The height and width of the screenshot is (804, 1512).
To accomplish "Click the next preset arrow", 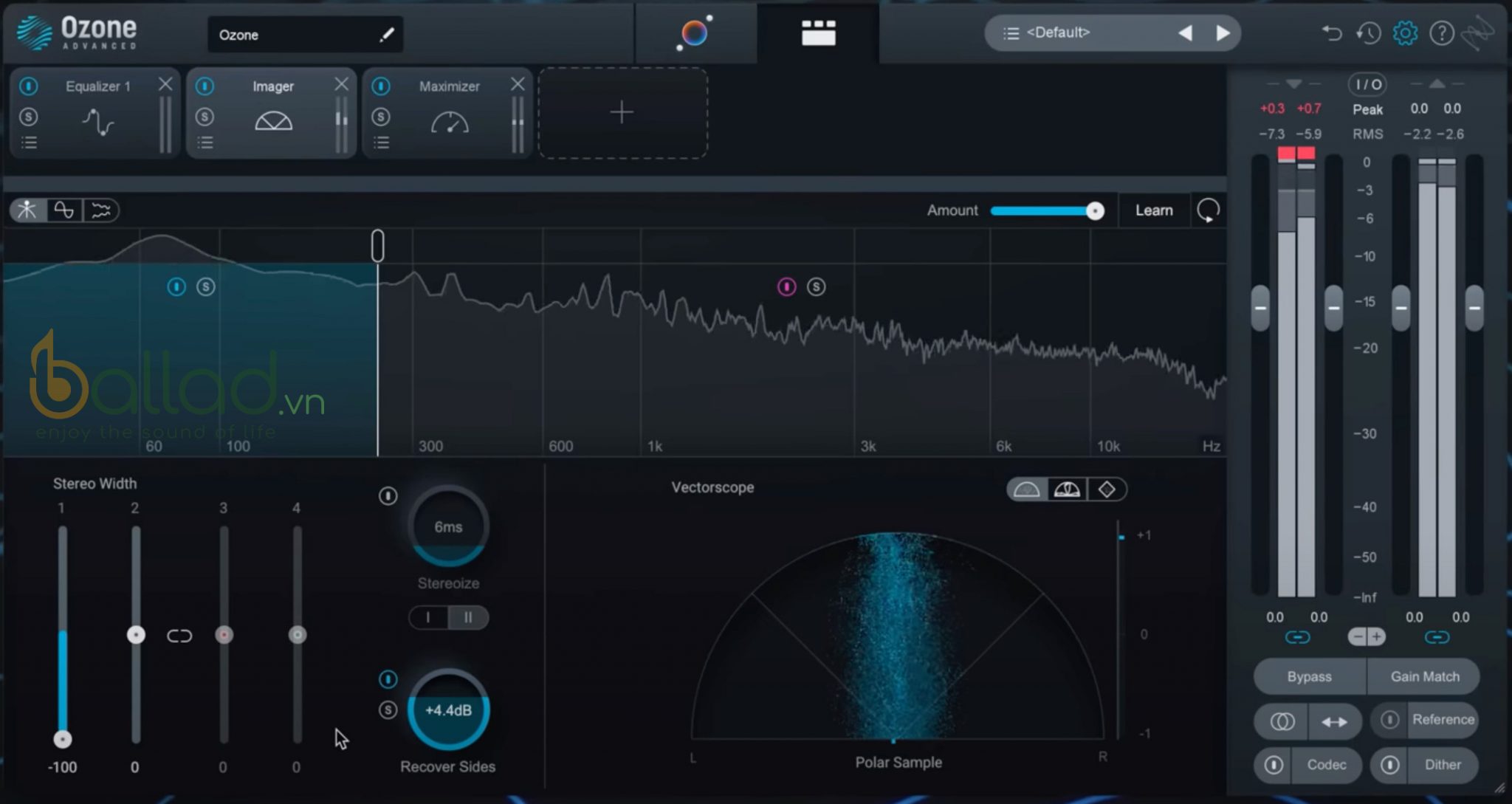I will coord(1222,32).
